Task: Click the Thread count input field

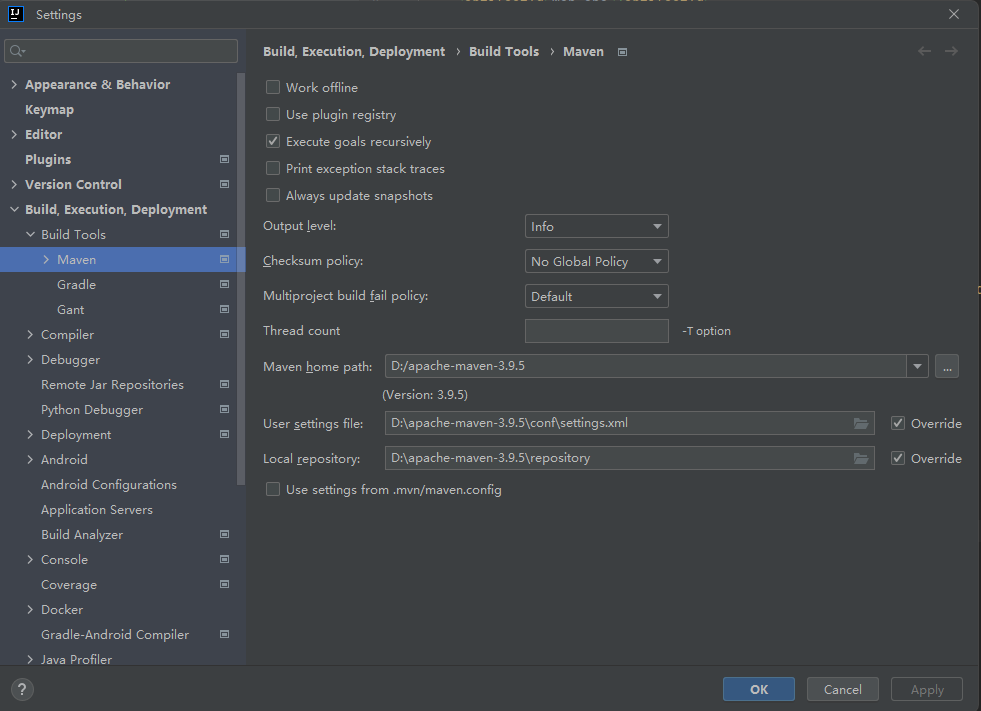Action: [x=597, y=331]
